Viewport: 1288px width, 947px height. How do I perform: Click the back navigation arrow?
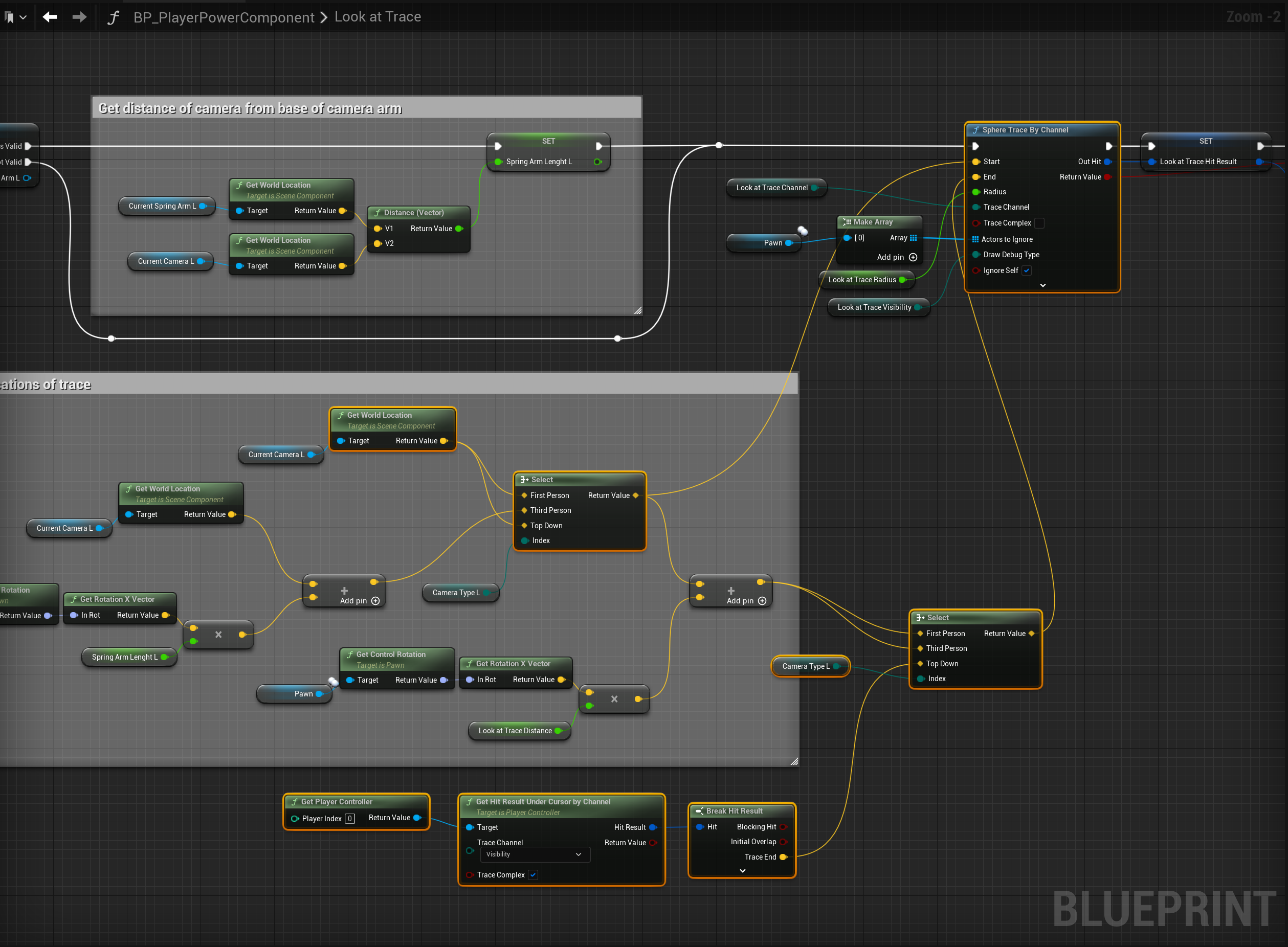(50, 17)
